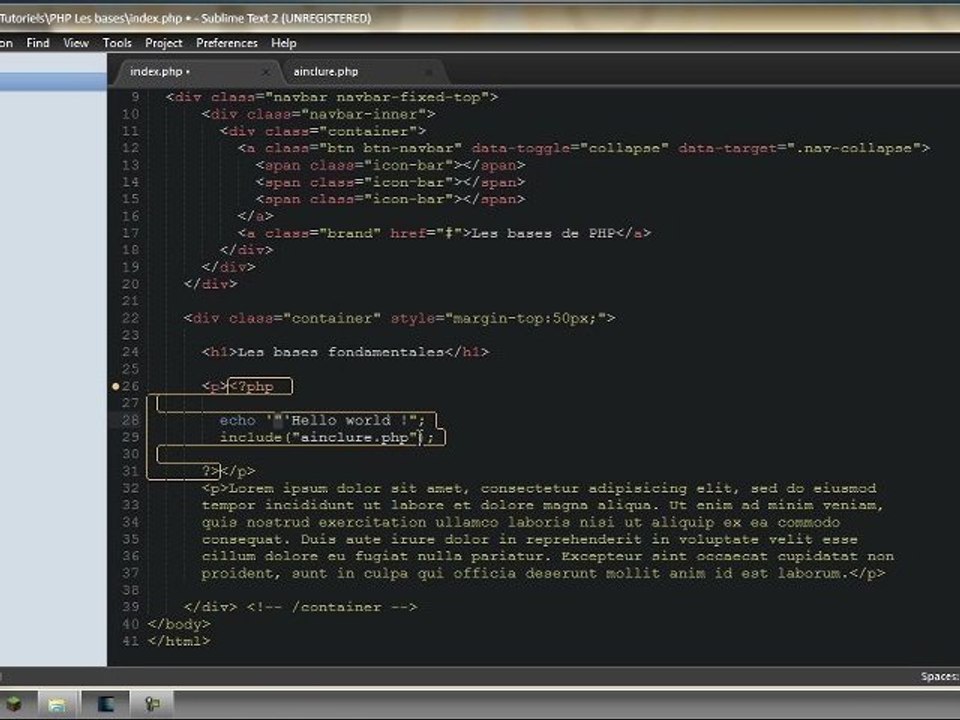Click on the </body> closing tag

coord(179,624)
